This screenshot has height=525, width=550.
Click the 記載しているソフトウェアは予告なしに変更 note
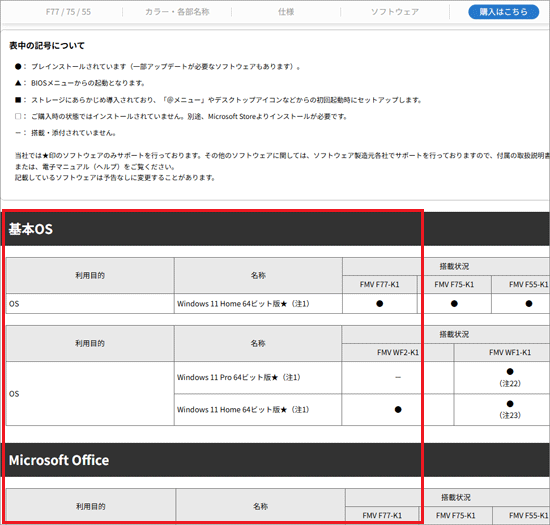coord(115,178)
